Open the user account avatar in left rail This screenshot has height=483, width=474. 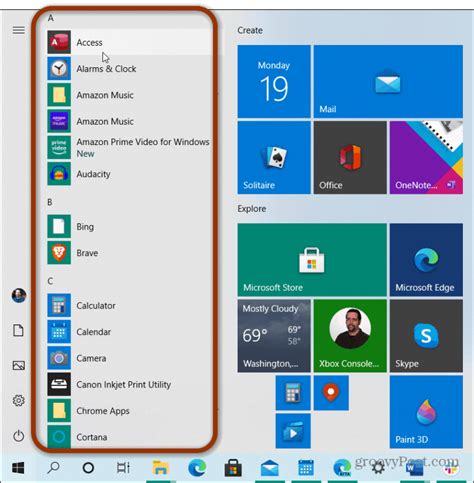point(19,295)
